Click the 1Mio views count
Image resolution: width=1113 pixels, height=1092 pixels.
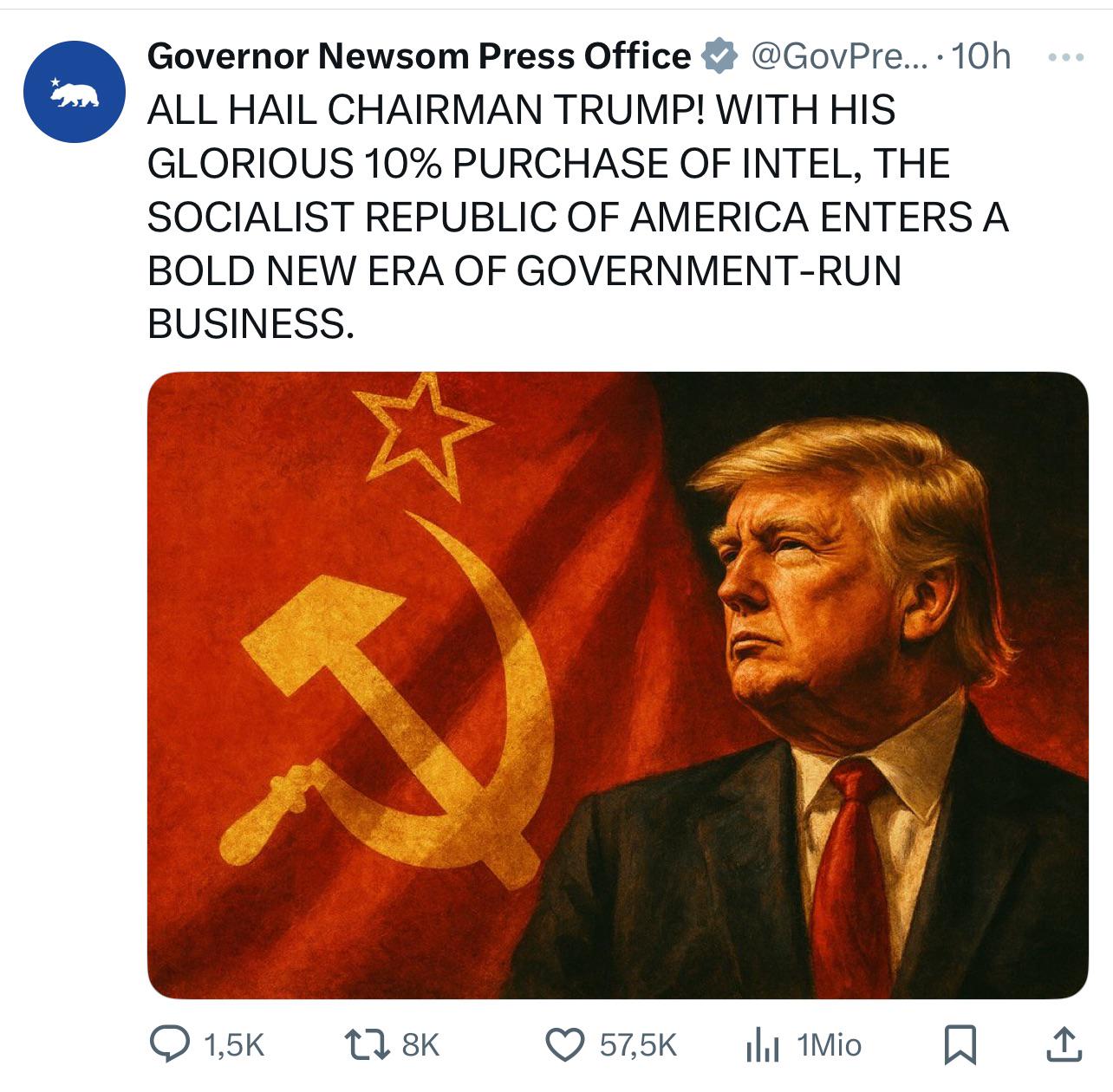pos(829,1044)
